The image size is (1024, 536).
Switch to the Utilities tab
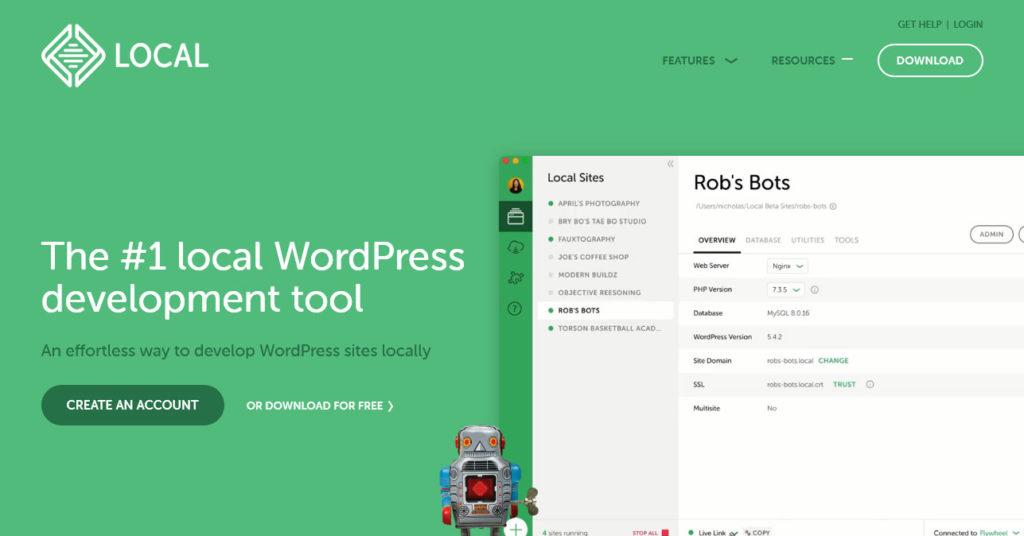click(807, 240)
